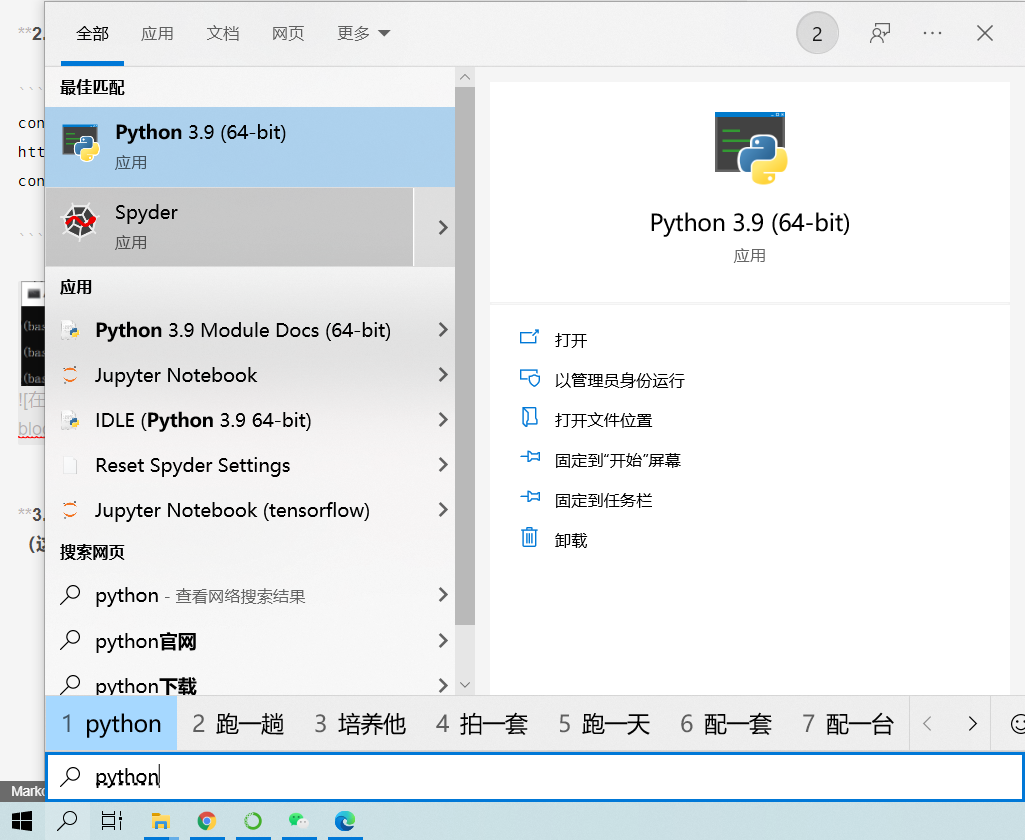Click the Pin to Start pin icon

[x=530, y=457]
